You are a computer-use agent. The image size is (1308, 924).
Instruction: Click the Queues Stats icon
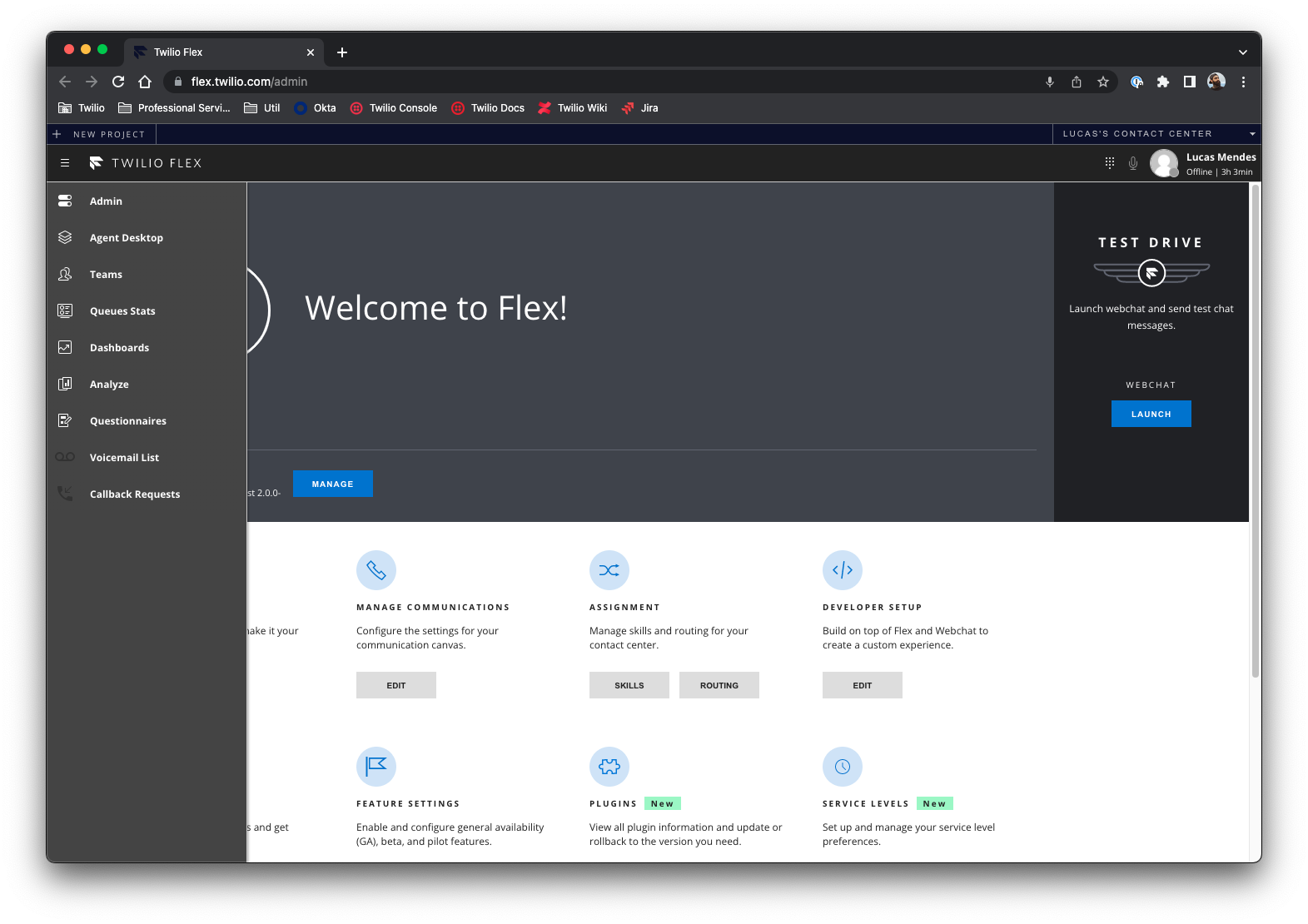(65, 310)
